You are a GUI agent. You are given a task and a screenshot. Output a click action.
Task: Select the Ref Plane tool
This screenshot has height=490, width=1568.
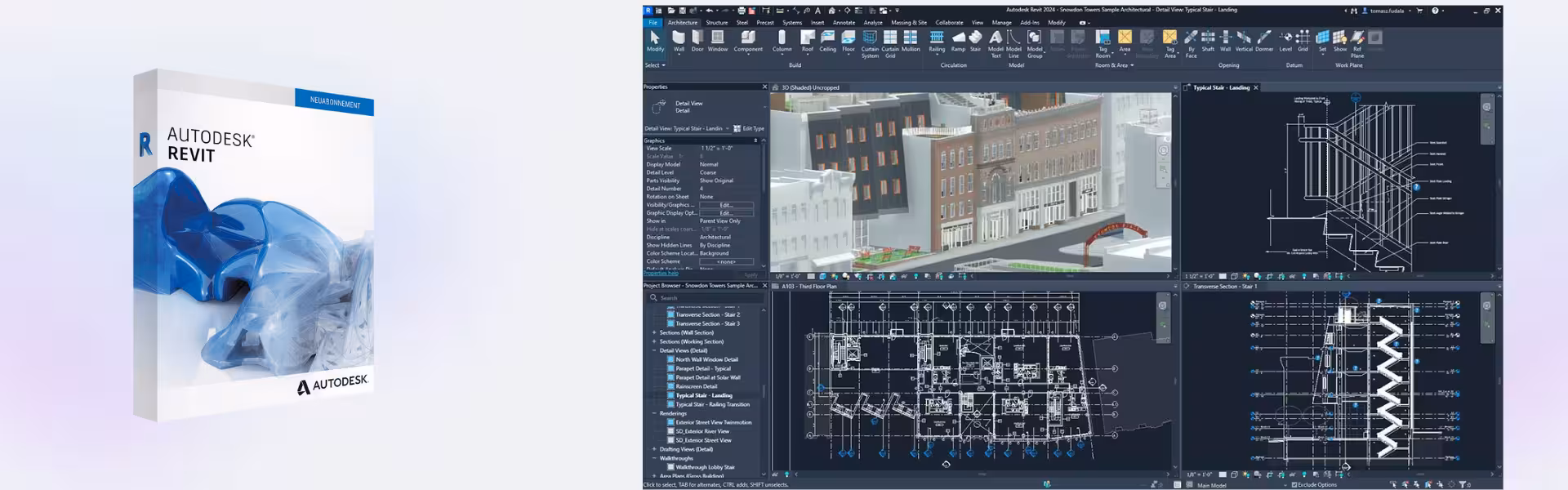click(x=1357, y=43)
